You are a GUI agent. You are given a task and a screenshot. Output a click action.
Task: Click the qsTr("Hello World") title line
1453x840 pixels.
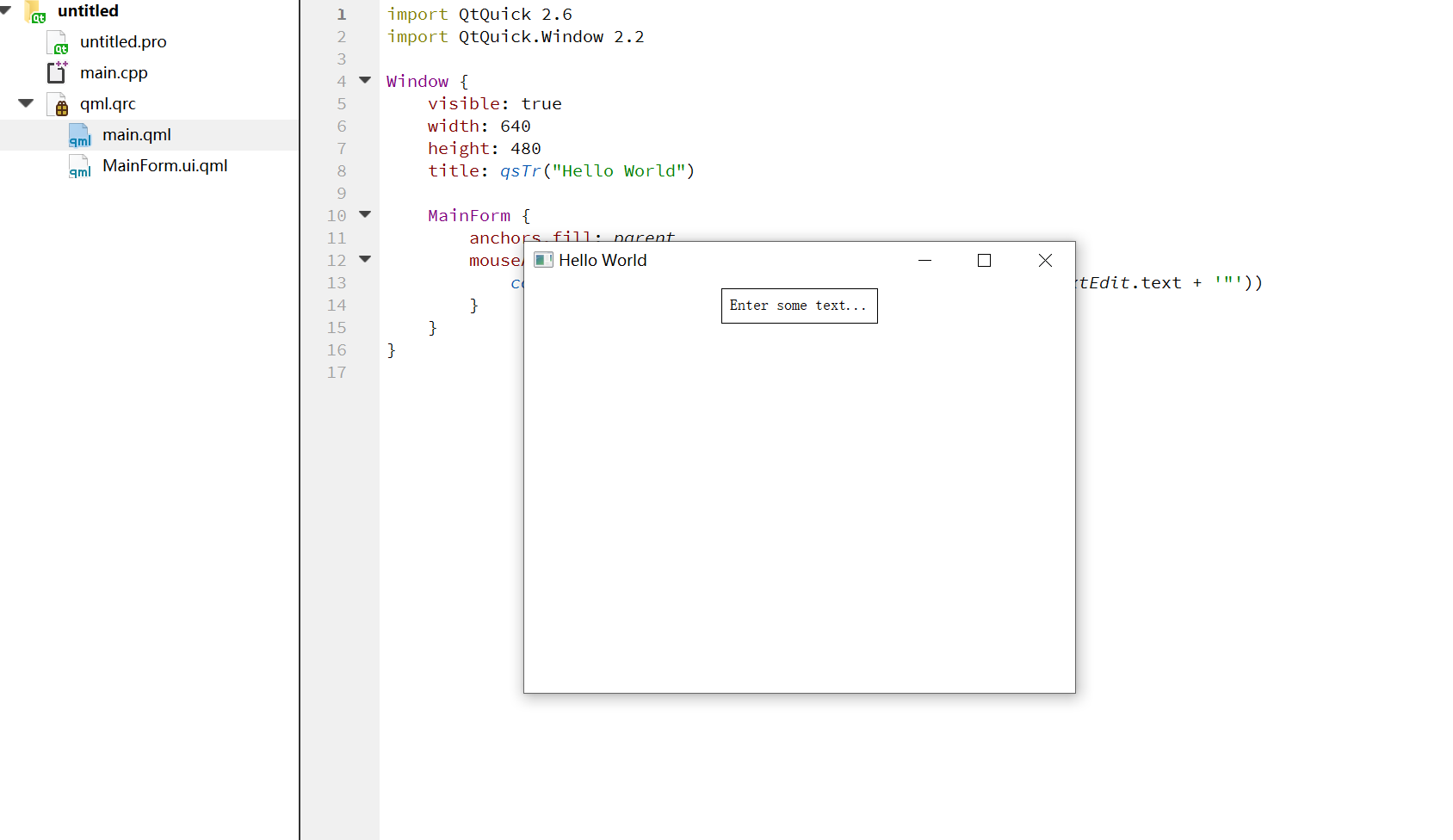tap(561, 171)
